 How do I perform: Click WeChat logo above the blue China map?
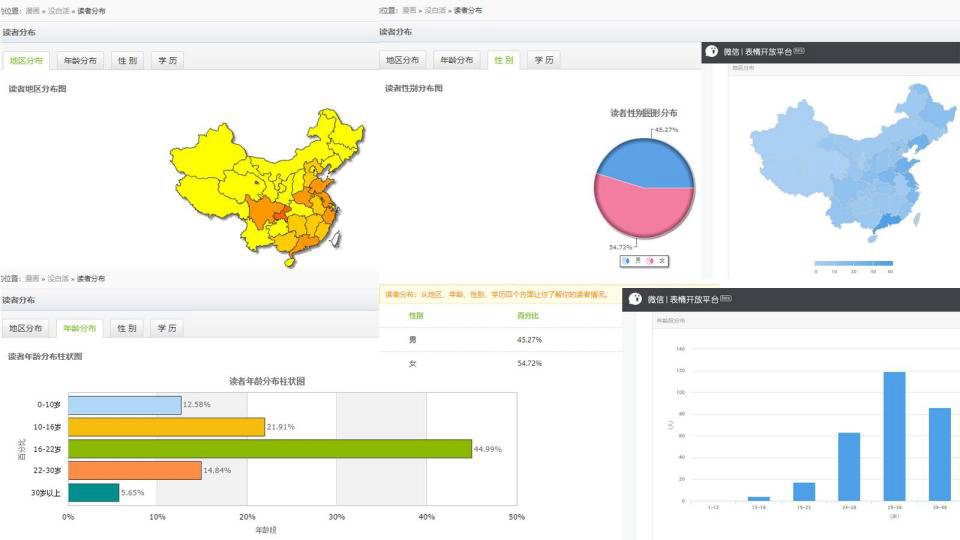712,51
